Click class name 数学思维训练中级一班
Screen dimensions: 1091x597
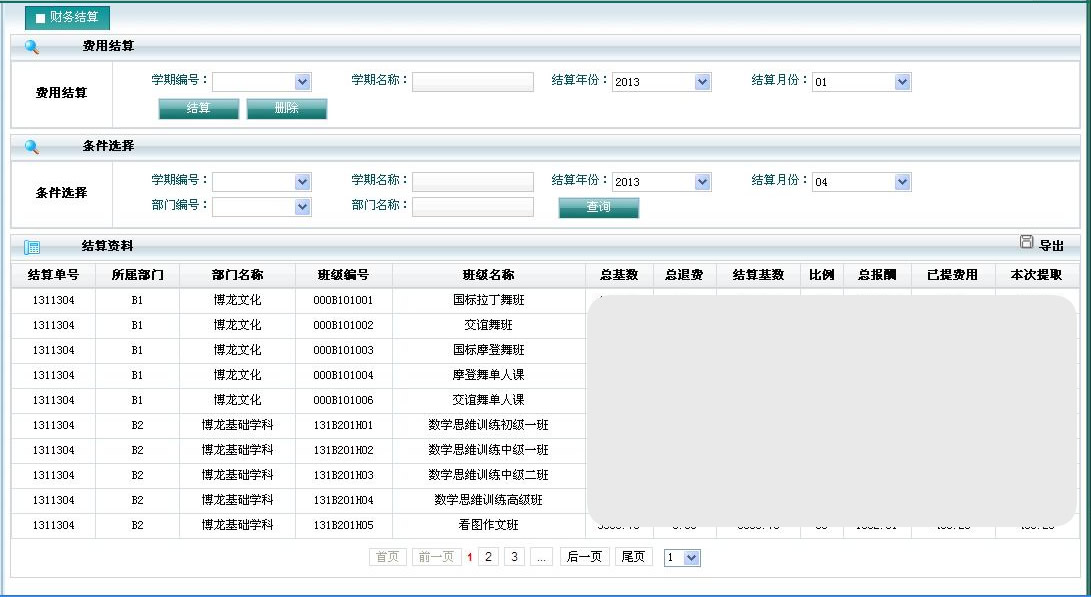[488, 450]
